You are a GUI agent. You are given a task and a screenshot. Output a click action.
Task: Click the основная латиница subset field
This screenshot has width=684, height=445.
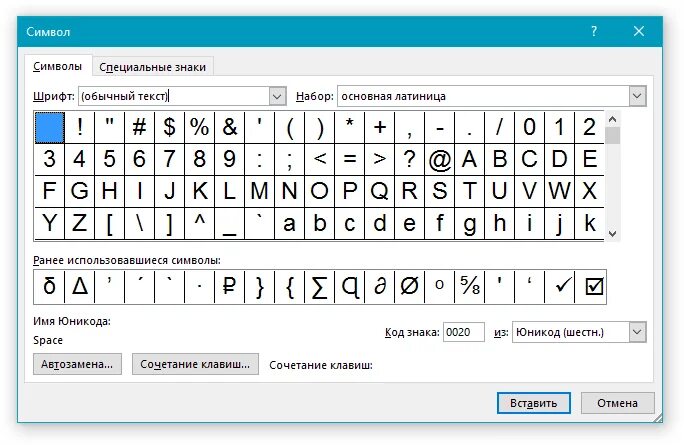[483, 96]
